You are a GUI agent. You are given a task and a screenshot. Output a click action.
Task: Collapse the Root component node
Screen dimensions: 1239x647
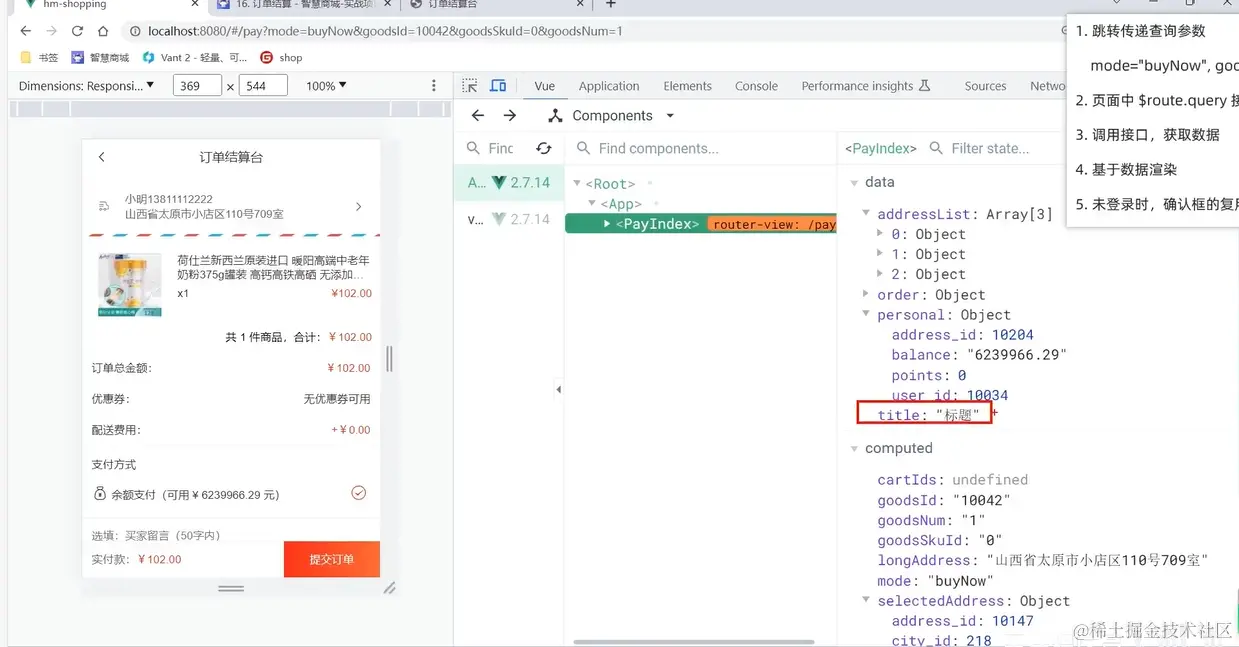coord(577,184)
